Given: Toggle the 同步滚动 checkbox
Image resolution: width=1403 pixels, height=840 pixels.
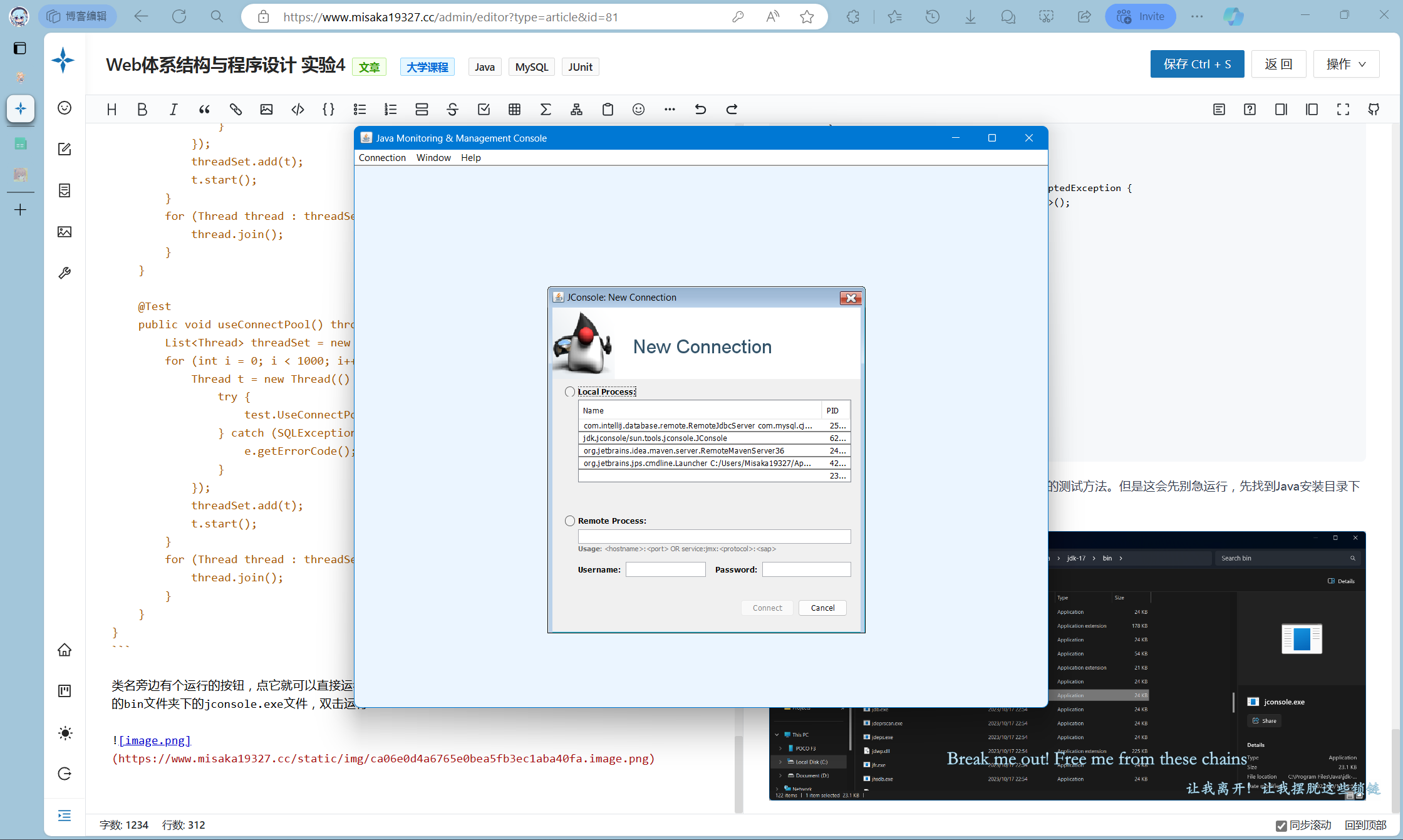Looking at the screenshot, I should click(1281, 826).
